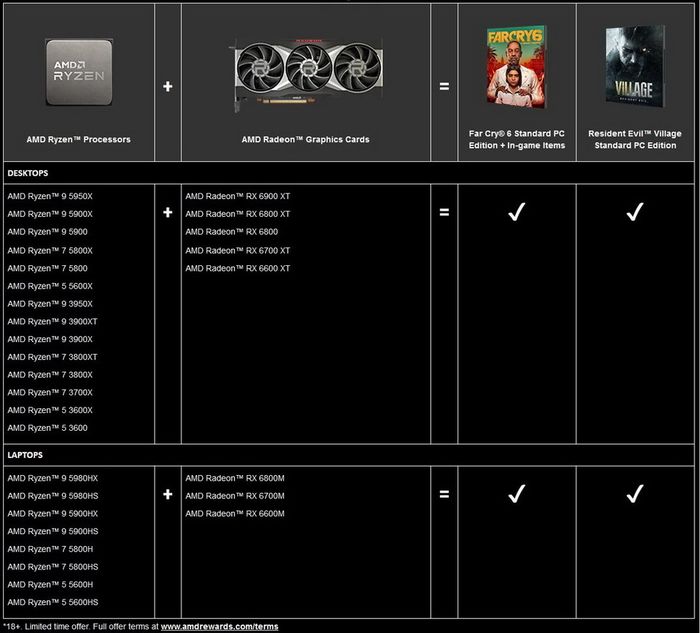Select AMD Radeon RX 6900 XT entry

click(238, 196)
